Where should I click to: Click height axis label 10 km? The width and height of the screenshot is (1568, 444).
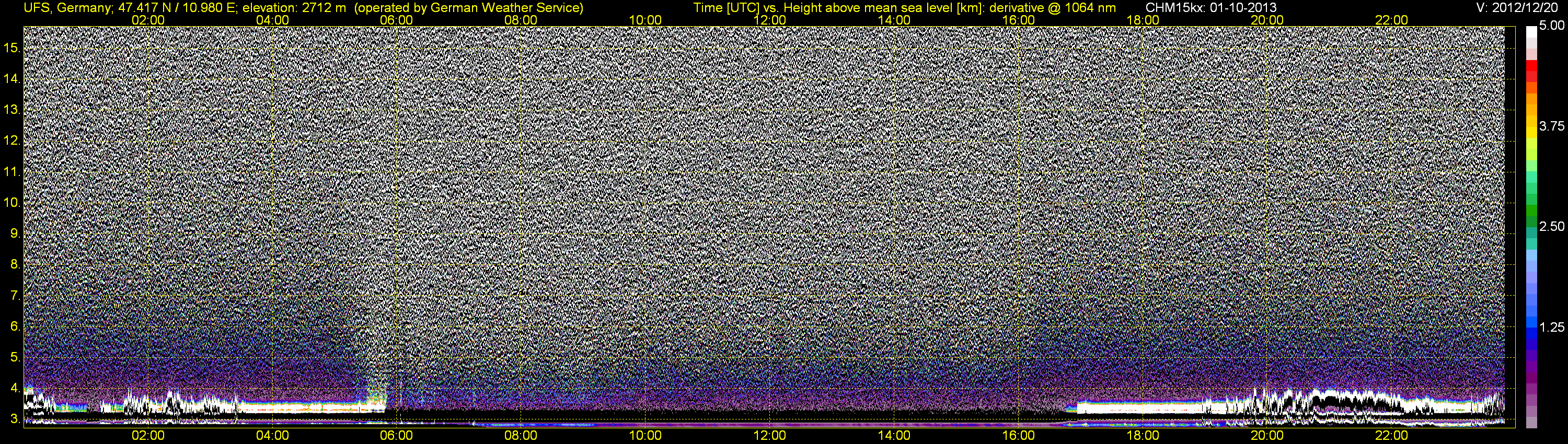[11, 203]
